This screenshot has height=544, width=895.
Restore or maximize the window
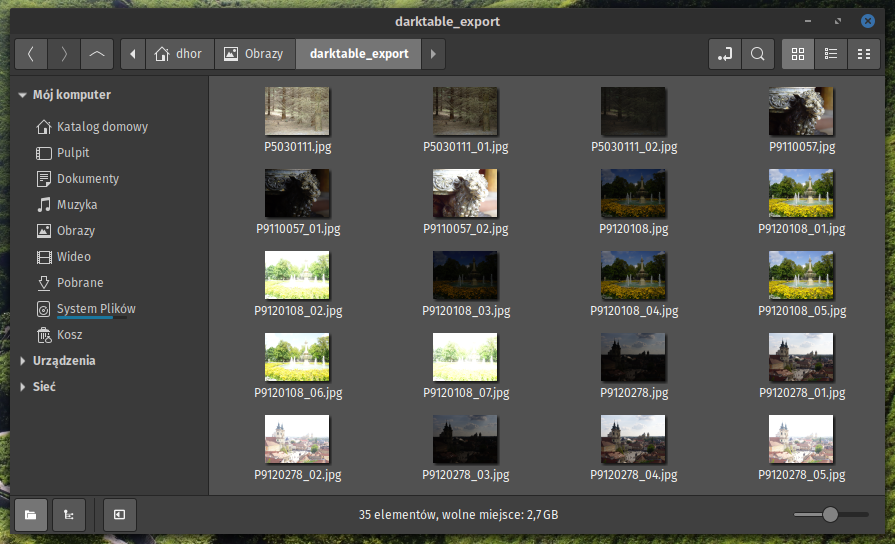point(837,21)
